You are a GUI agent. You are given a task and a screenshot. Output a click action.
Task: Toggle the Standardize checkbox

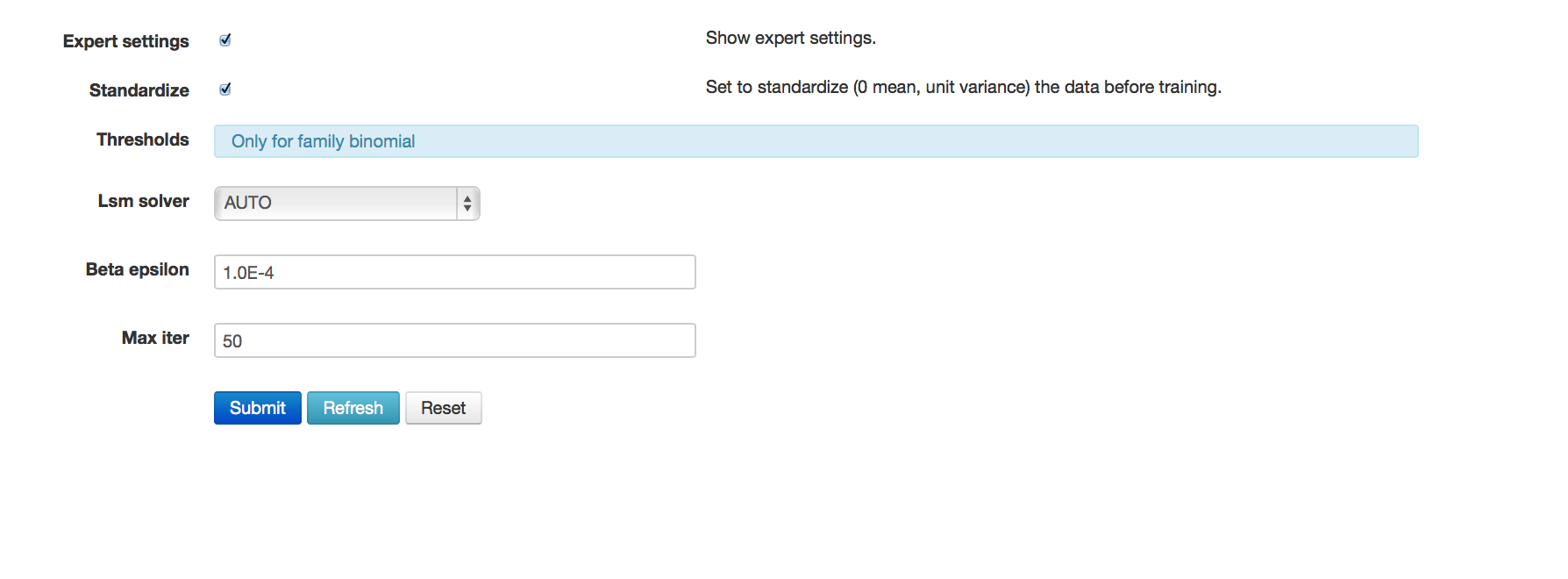click(x=225, y=89)
